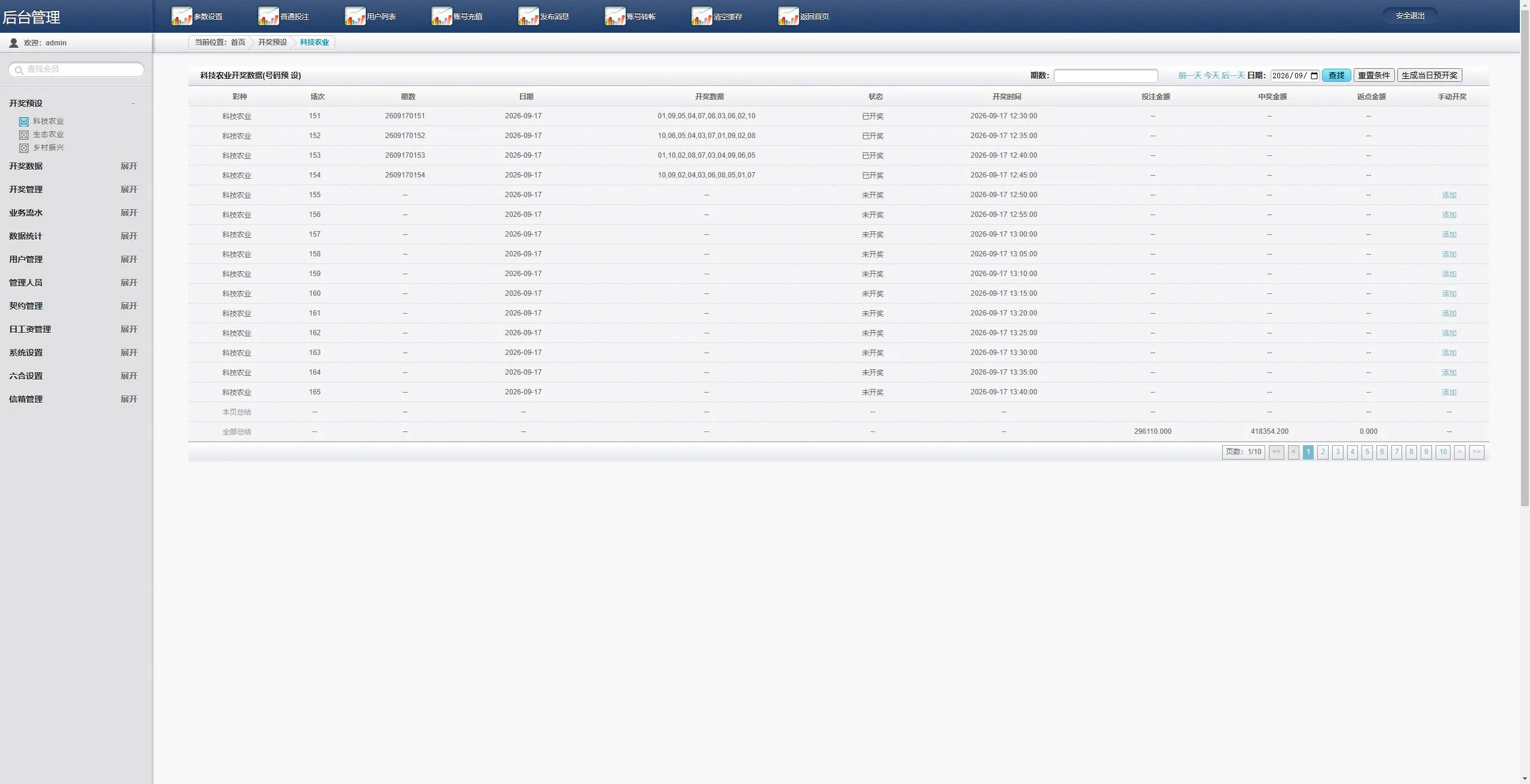Open the 账号转帐 toolbar icon
The image size is (1530, 784).
[x=615, y=16]
